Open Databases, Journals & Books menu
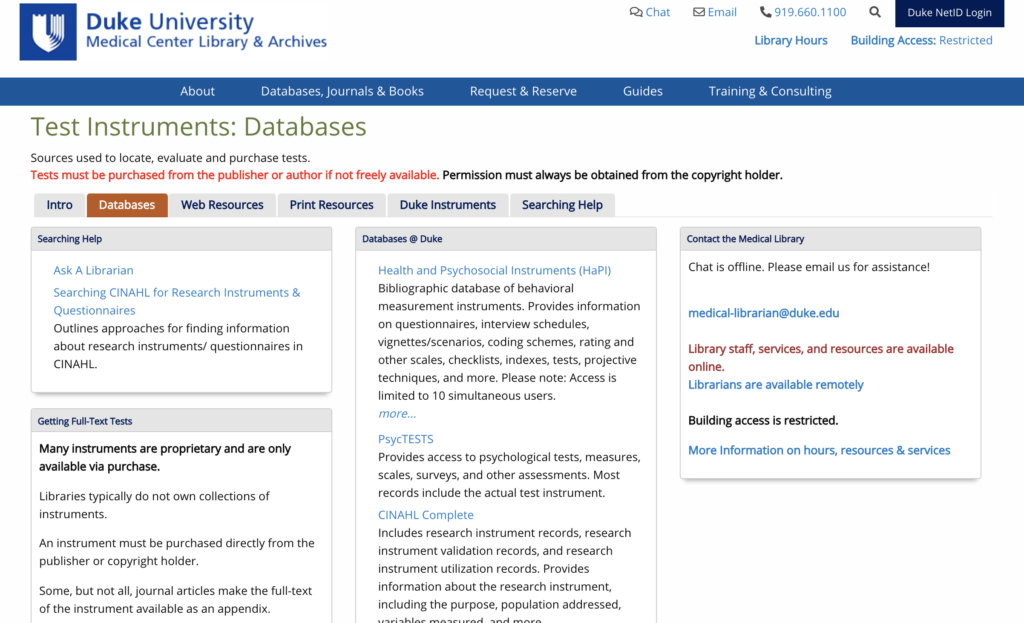 (342, 91)
